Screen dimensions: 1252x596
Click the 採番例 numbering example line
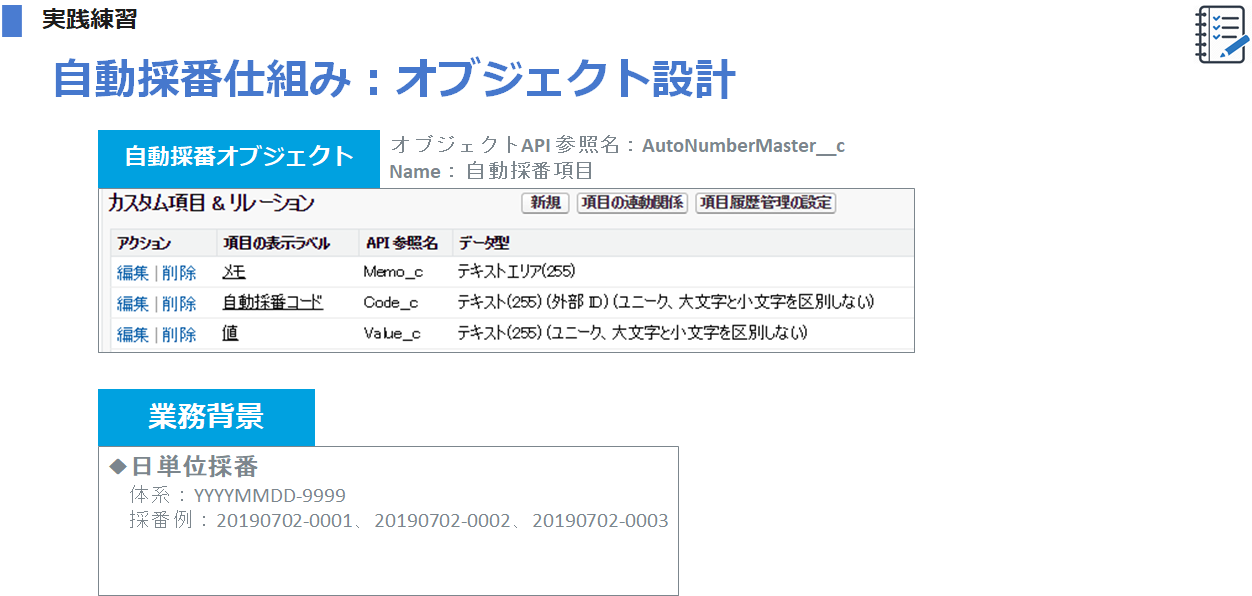tap(399, 521)
